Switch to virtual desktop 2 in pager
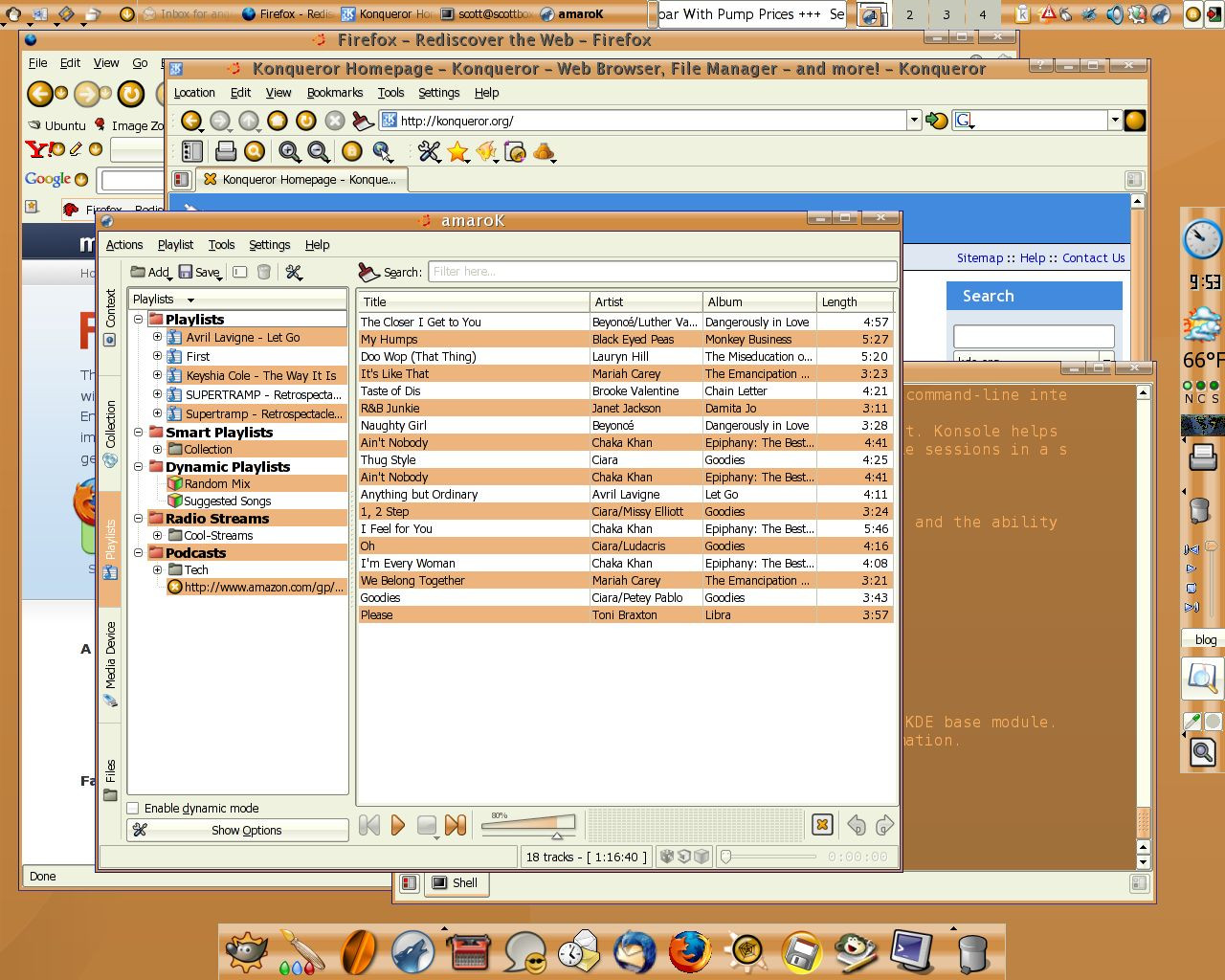 click(909, 14)
